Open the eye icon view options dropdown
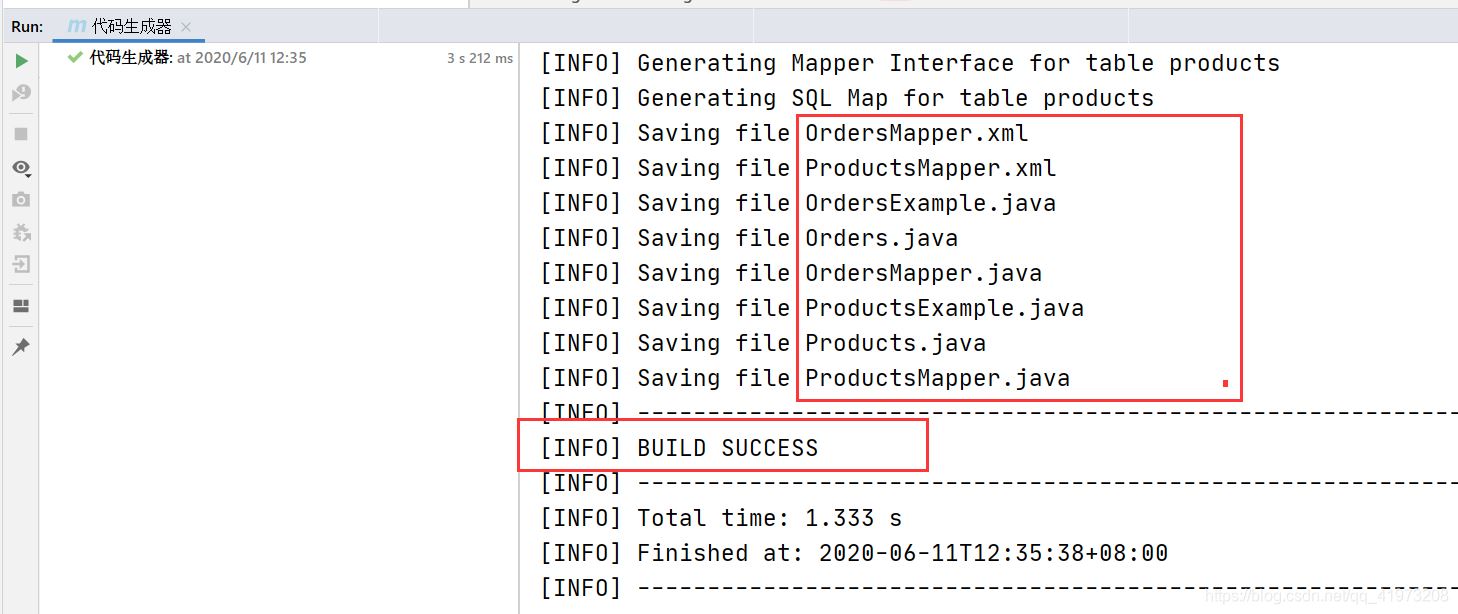 tap(21, 167)
